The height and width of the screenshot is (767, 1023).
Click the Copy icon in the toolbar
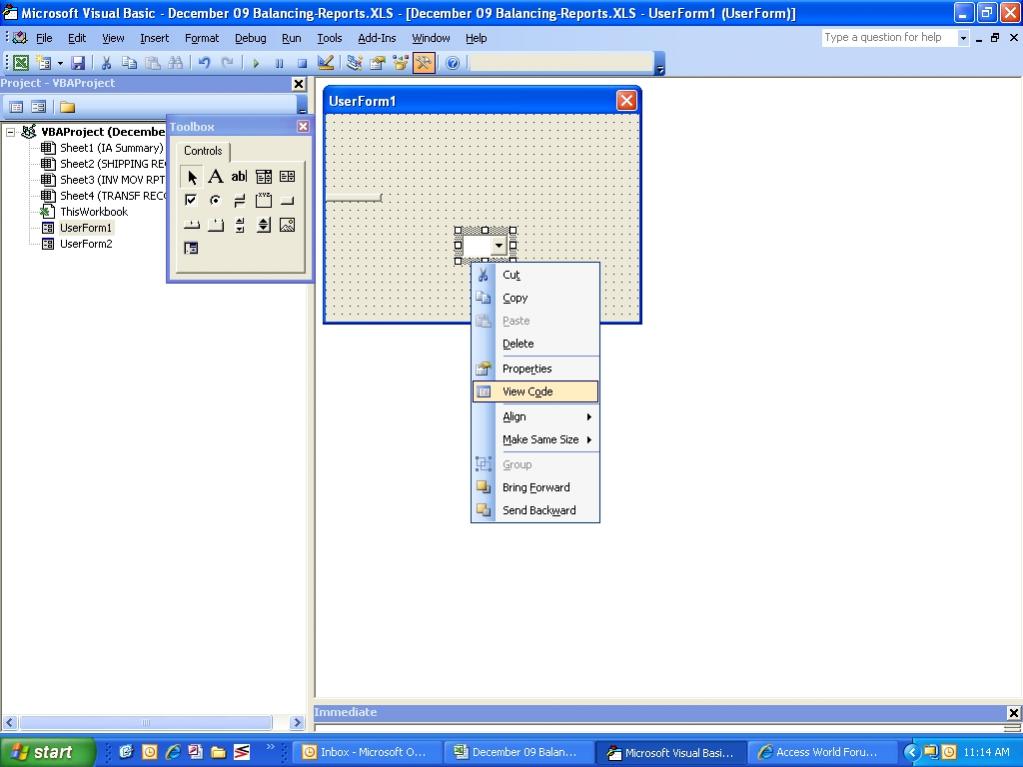[x=129, y=63]
